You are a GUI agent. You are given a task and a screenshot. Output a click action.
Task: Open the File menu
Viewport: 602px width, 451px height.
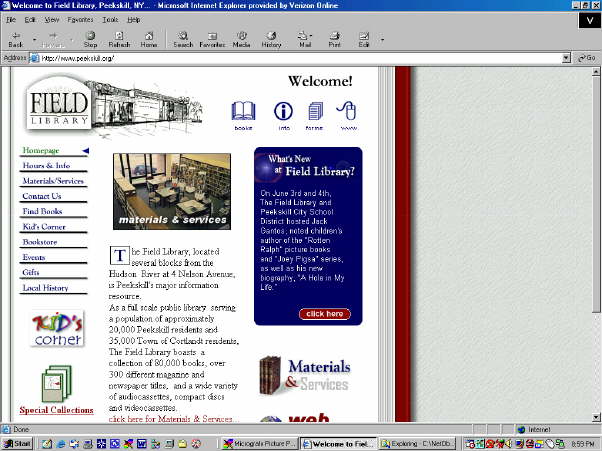[11, 20]
